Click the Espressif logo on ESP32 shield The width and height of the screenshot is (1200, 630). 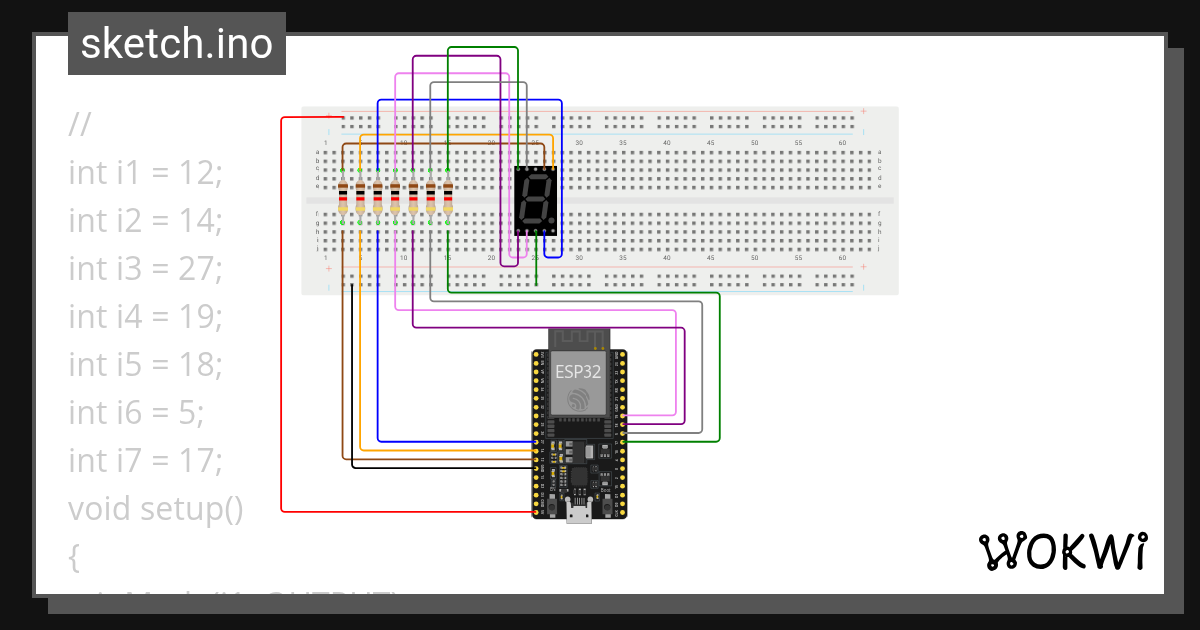[579, 398]
